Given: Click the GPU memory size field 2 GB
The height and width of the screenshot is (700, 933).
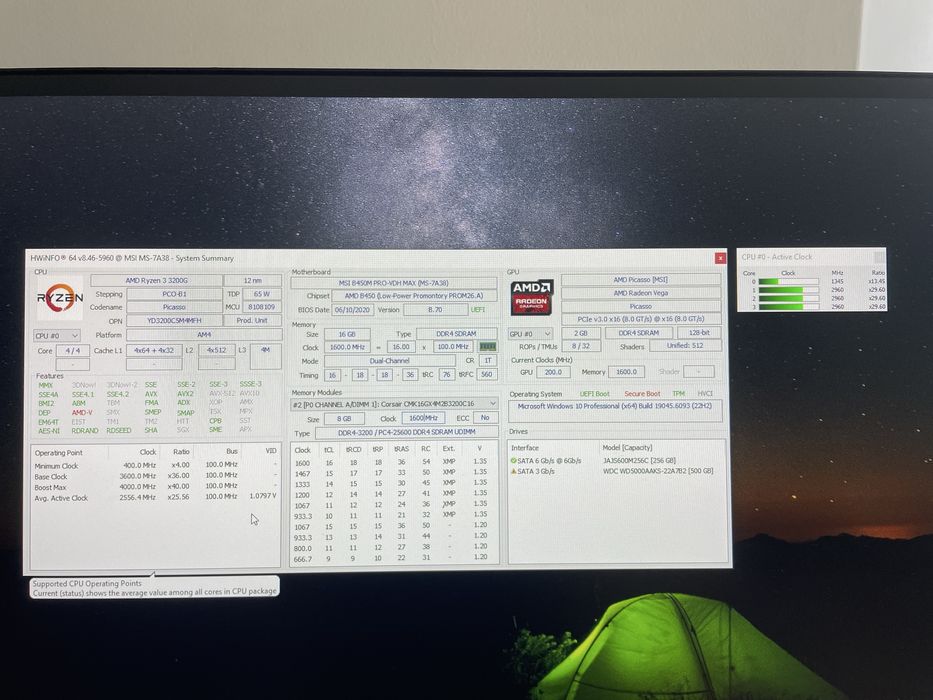Looking at the screenshot, I should pos(581,333).
